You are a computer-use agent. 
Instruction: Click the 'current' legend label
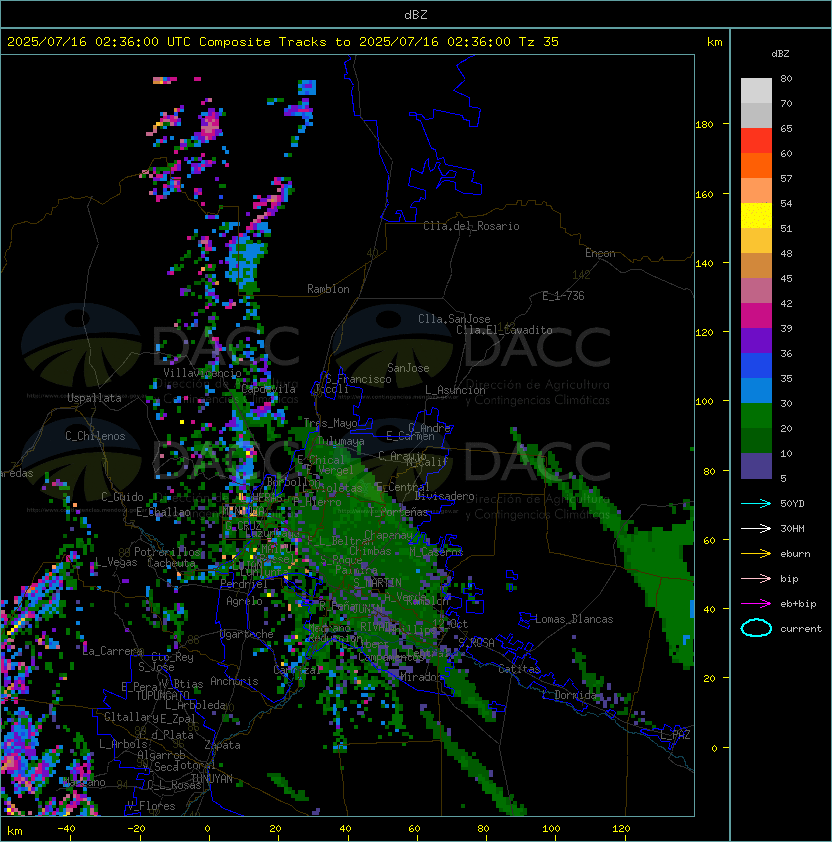point(801,629)
